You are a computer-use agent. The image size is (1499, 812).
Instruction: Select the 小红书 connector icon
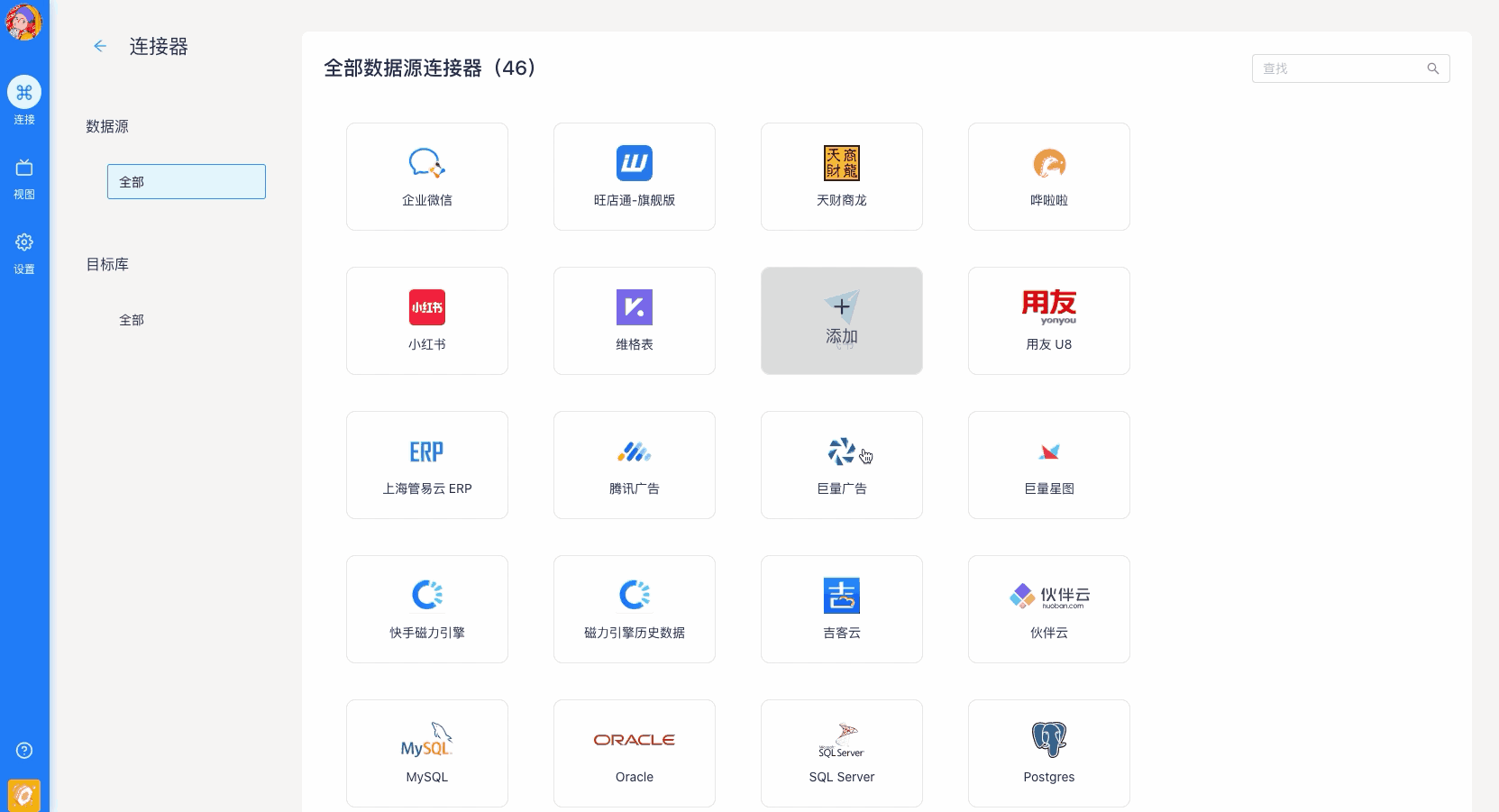427,307
